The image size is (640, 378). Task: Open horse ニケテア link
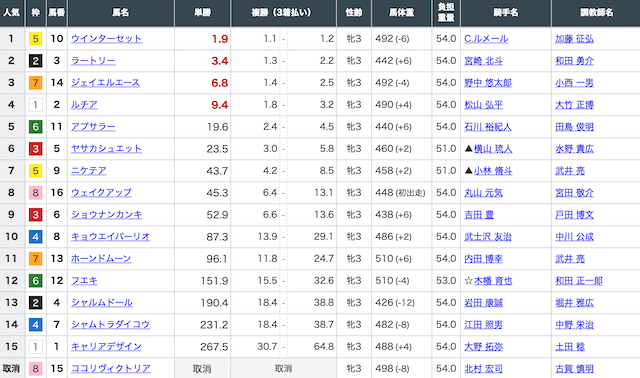[x=89, y=171]
